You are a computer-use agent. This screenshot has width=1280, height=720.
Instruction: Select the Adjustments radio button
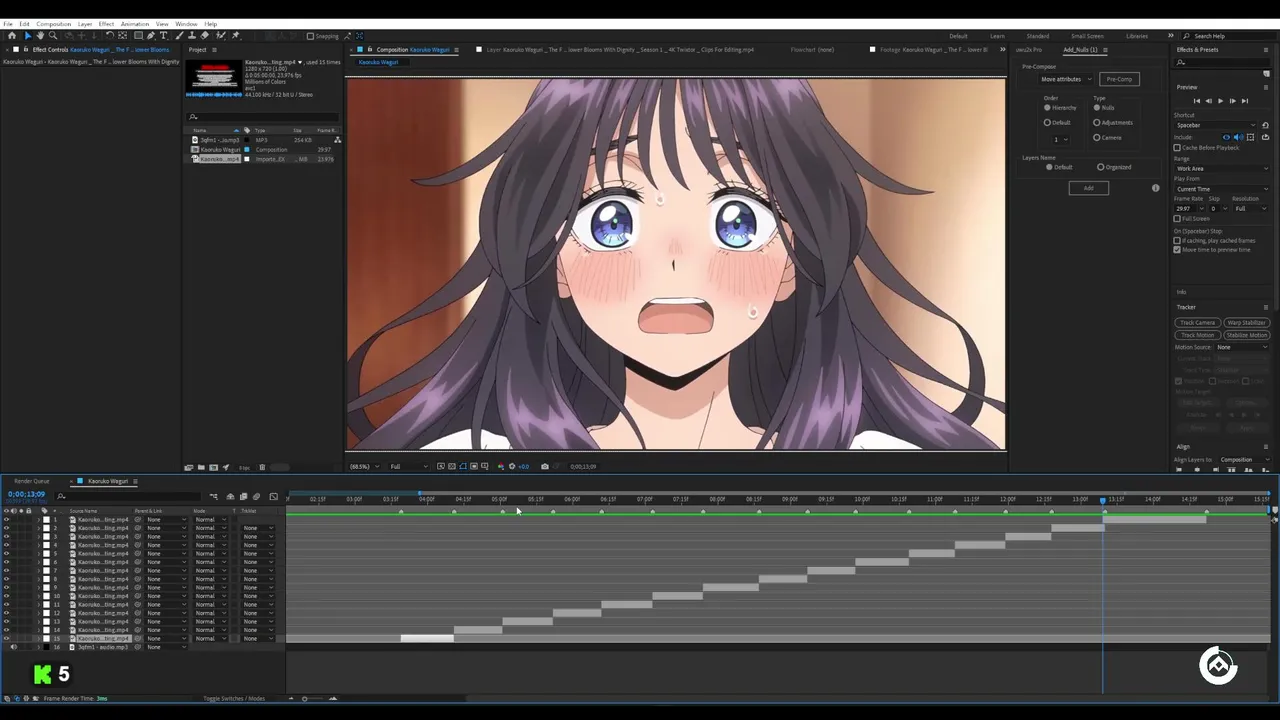[x=1097, y=122]
